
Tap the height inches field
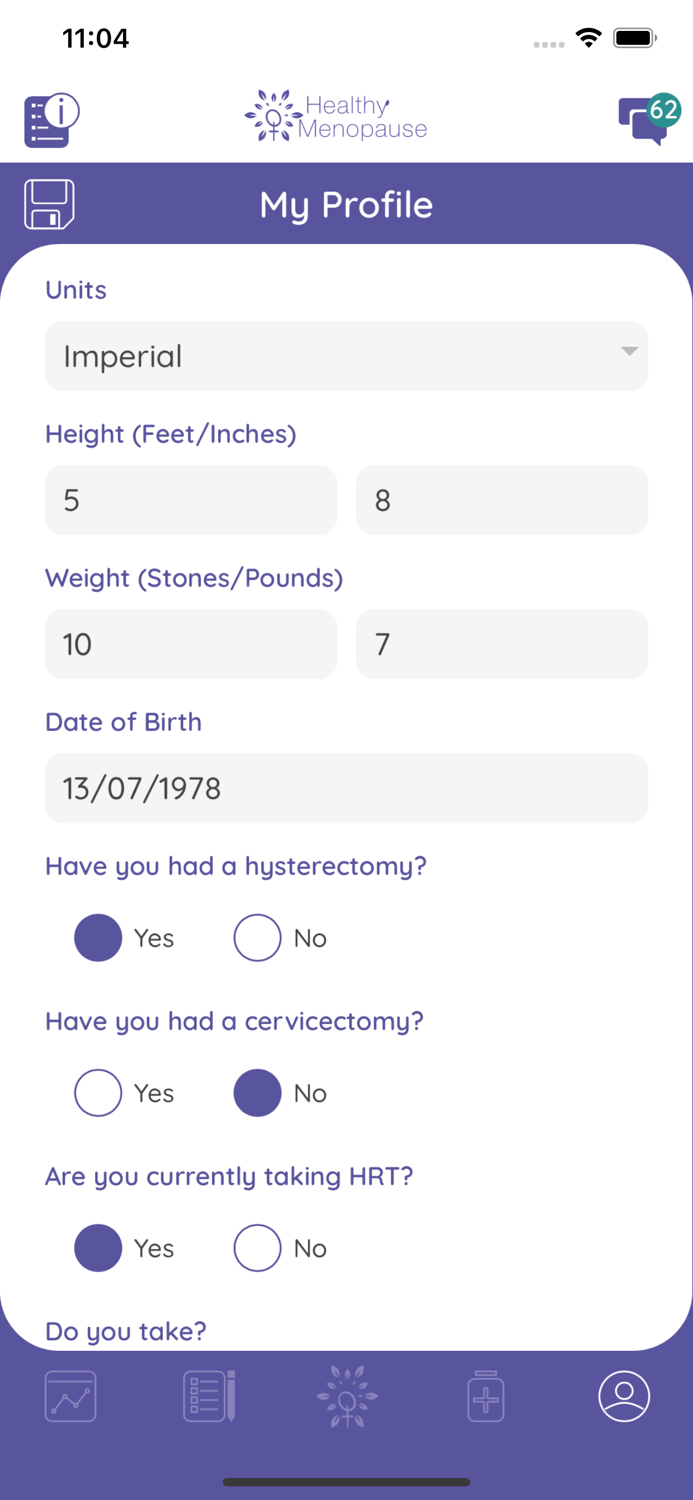pyautogui.click(x=502, y=500)
